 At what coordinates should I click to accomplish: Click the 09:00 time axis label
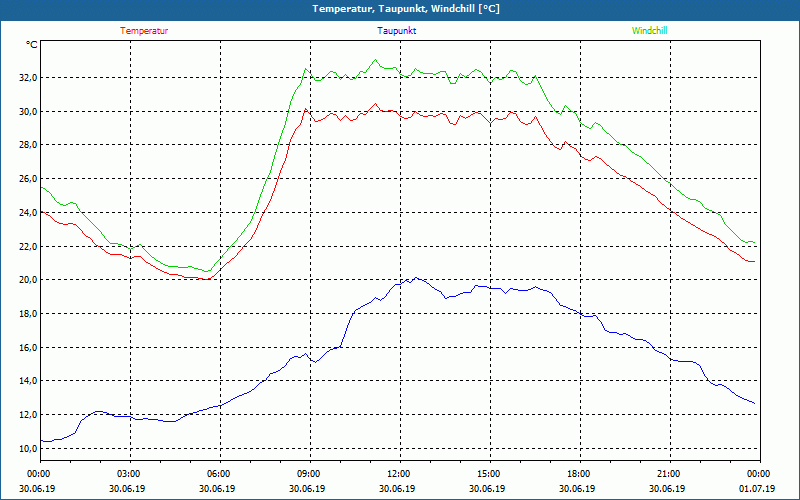pos(310,474)
